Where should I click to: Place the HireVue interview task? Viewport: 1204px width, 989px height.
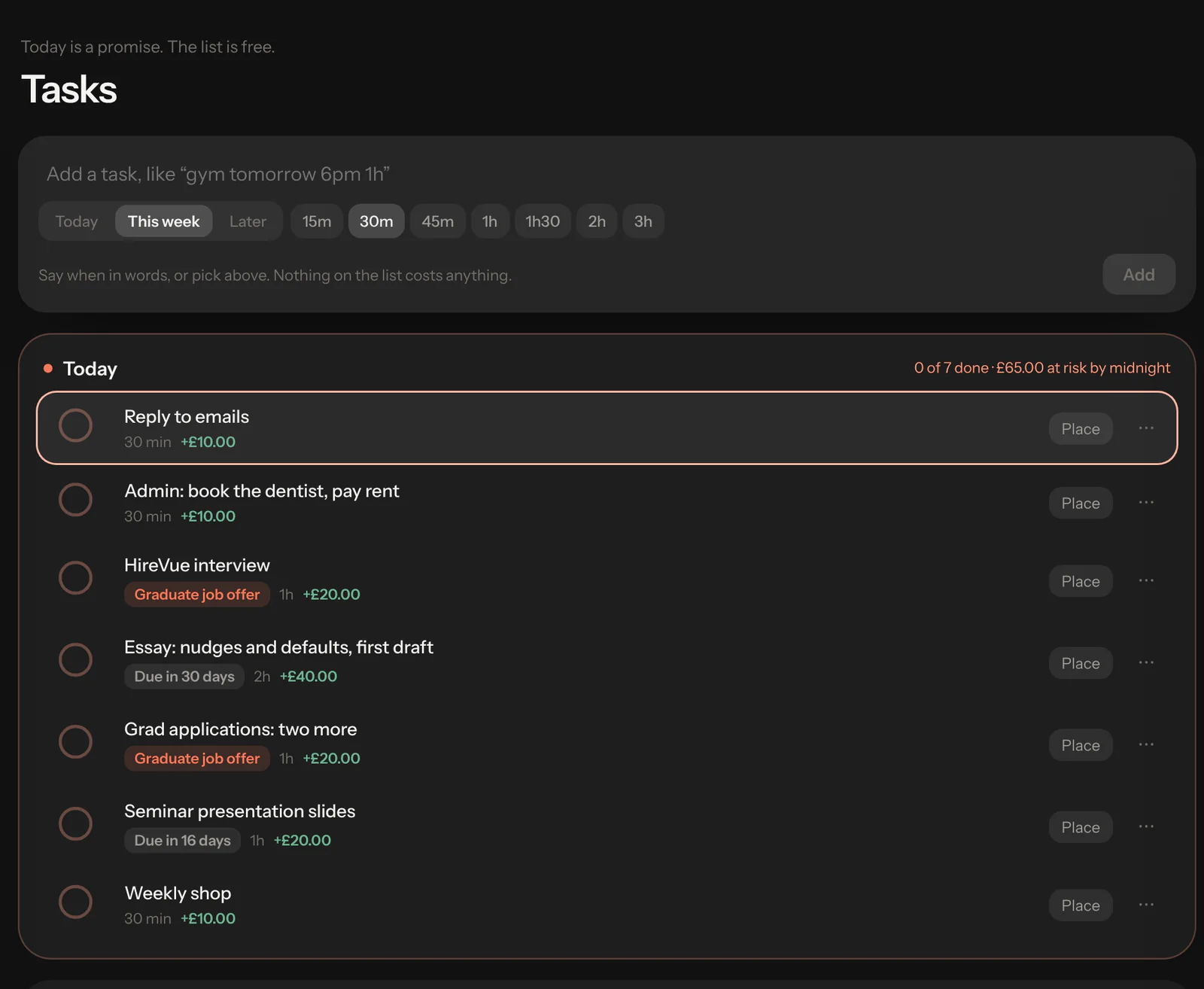pos(1081,582)
